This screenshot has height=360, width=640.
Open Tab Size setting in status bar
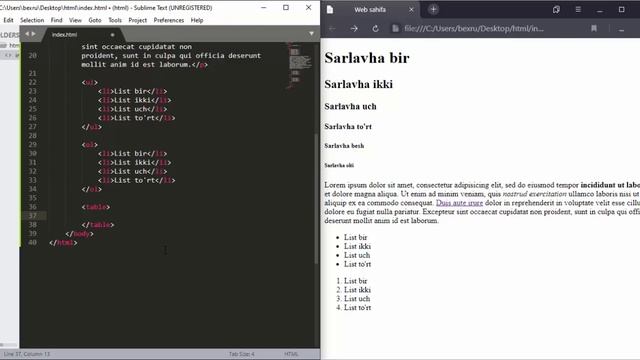(241, 354)
